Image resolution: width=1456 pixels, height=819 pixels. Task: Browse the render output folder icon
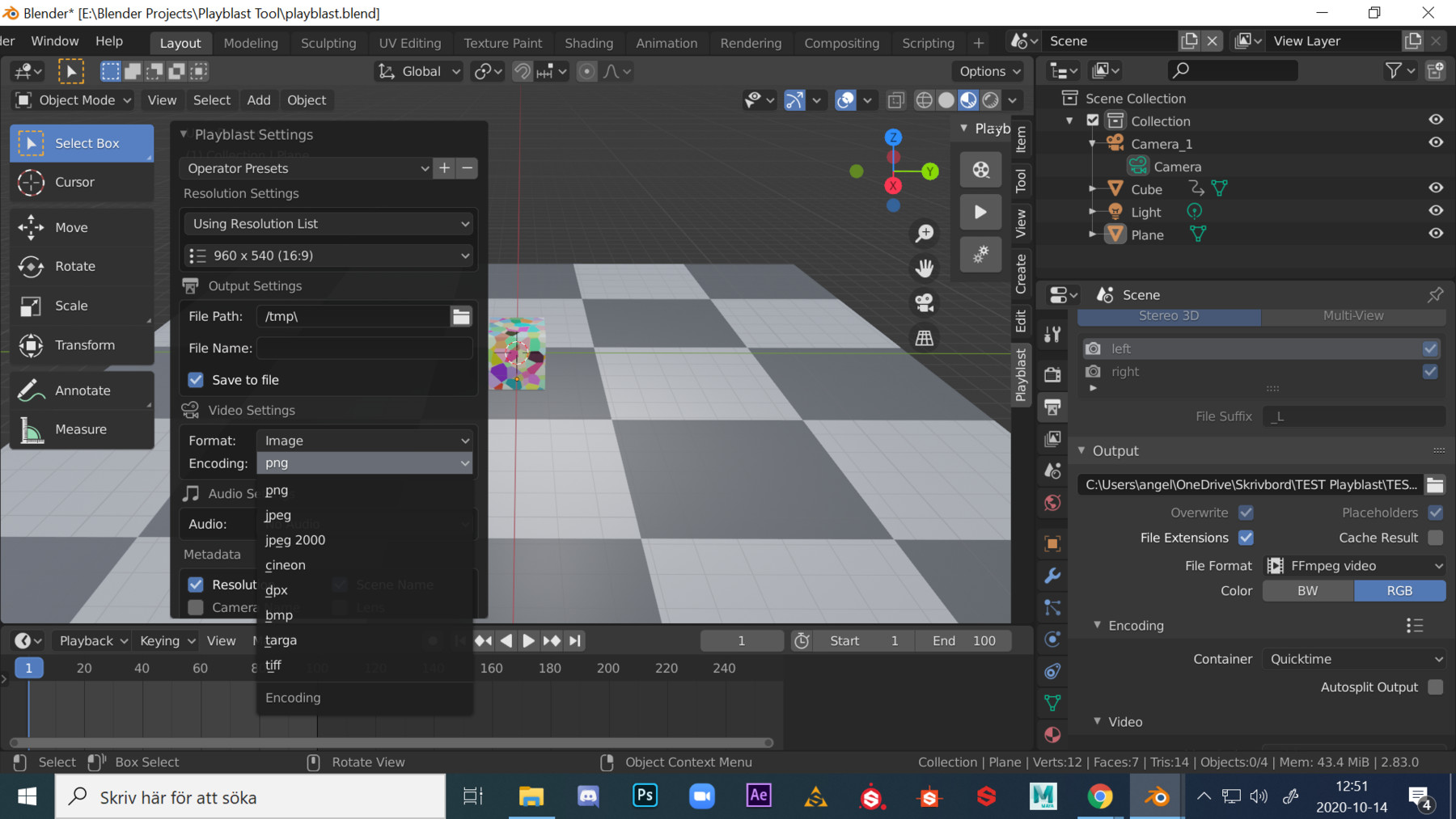(x=1435, y=485)
